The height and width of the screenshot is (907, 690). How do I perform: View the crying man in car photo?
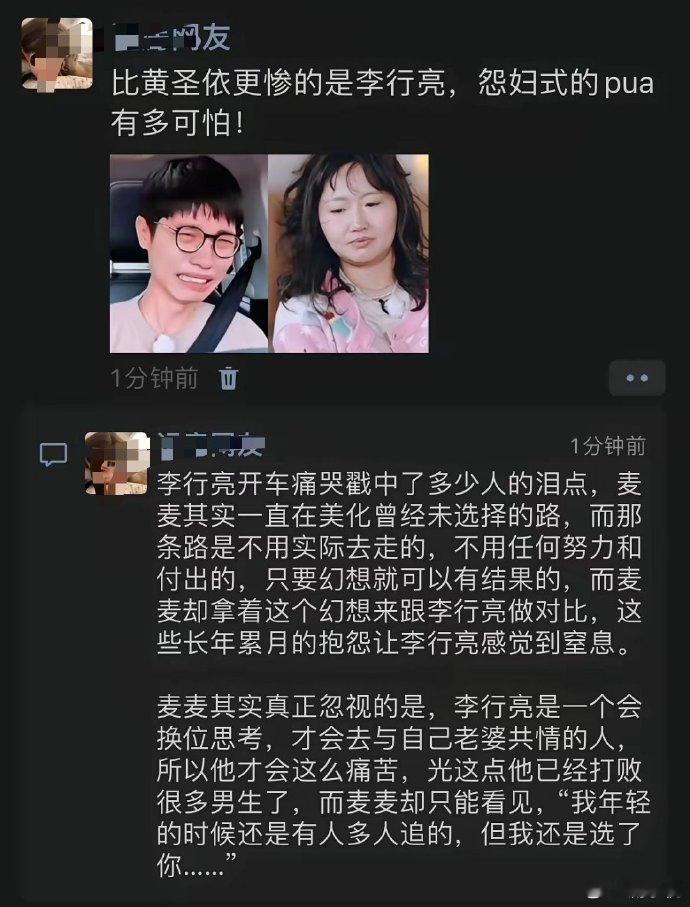pyautogui.click(x=189, y=253)
